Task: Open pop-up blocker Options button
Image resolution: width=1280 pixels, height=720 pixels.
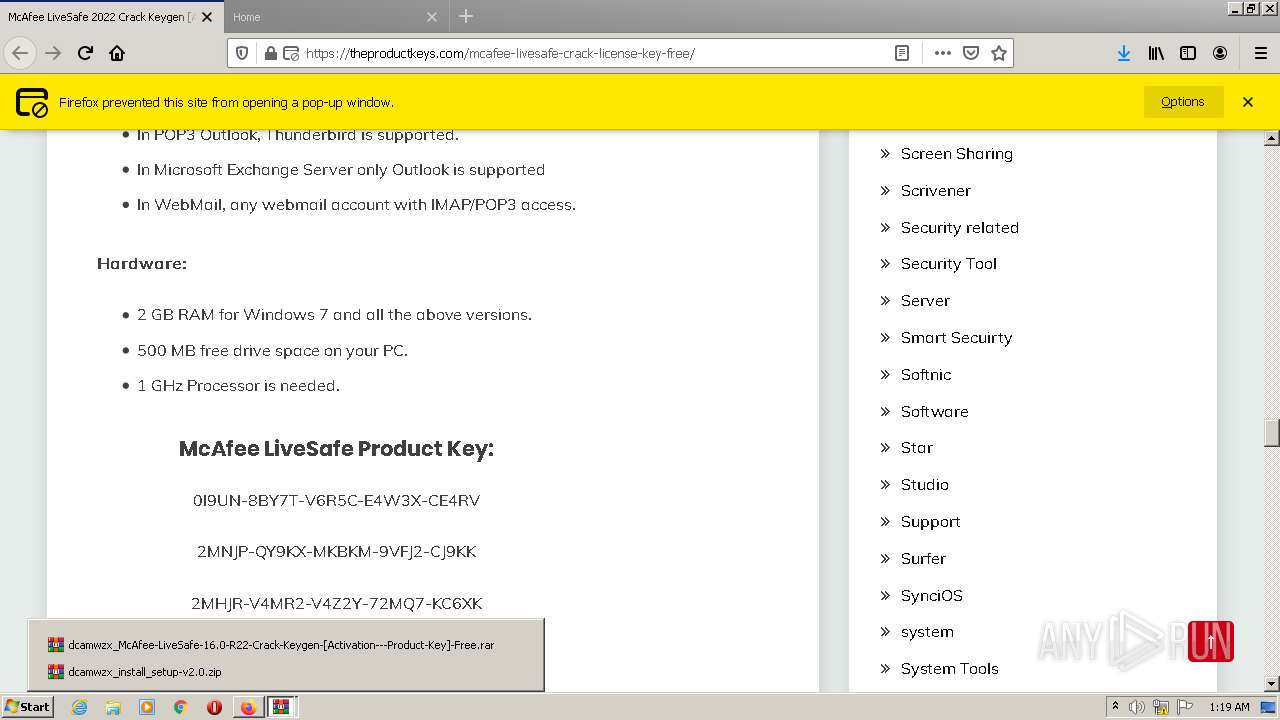Action: [x=1183, y=102]
